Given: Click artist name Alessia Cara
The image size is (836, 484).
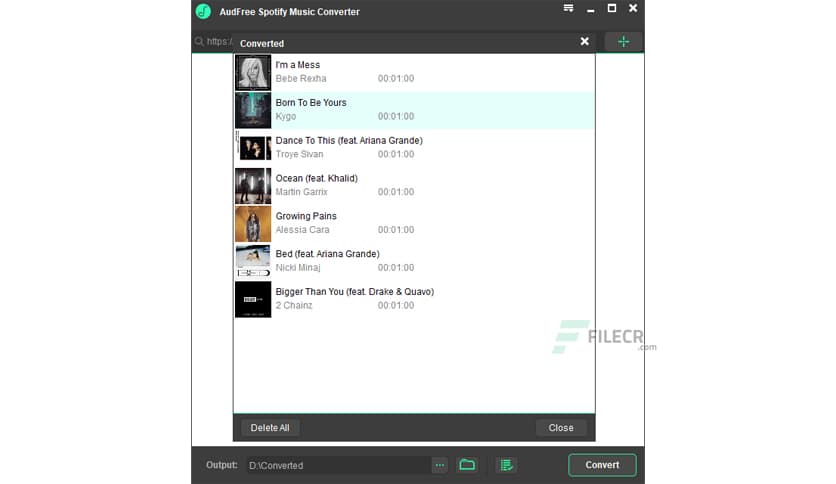Looking at the screenshot, I should 302,230.
